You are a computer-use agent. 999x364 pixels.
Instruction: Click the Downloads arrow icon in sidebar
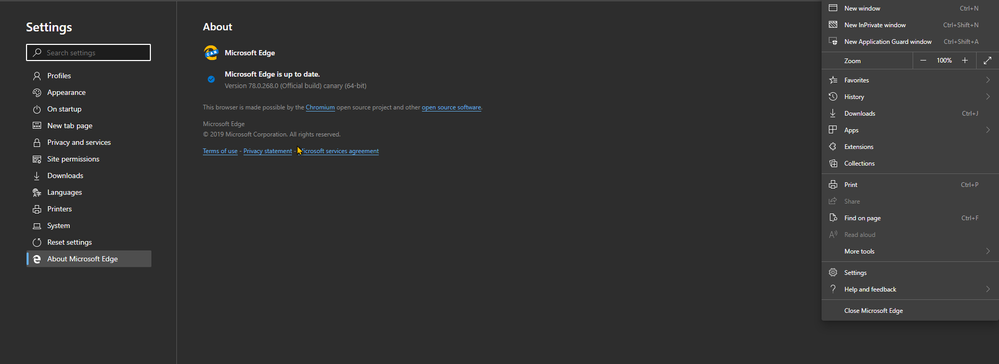36,175
